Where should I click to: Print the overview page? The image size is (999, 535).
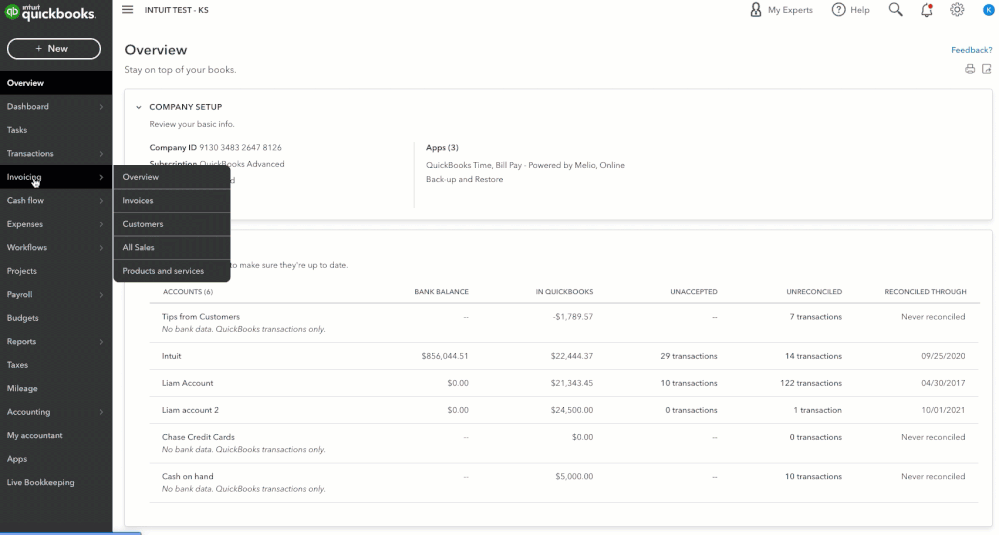(x=970, y=69)
